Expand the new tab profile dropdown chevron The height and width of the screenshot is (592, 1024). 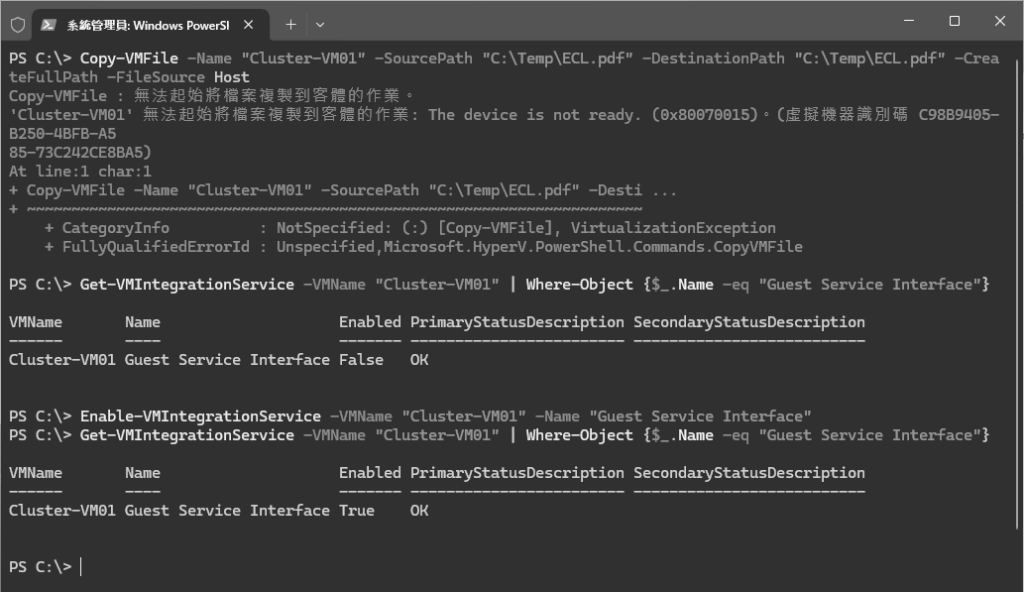(320, 25)
